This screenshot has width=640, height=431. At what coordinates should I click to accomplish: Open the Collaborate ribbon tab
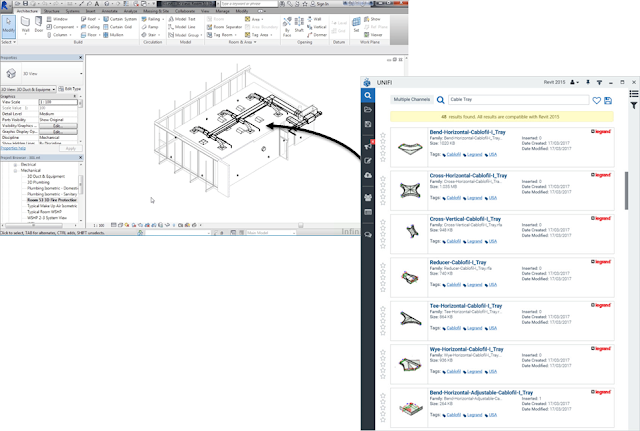click(x=185, y=11)
